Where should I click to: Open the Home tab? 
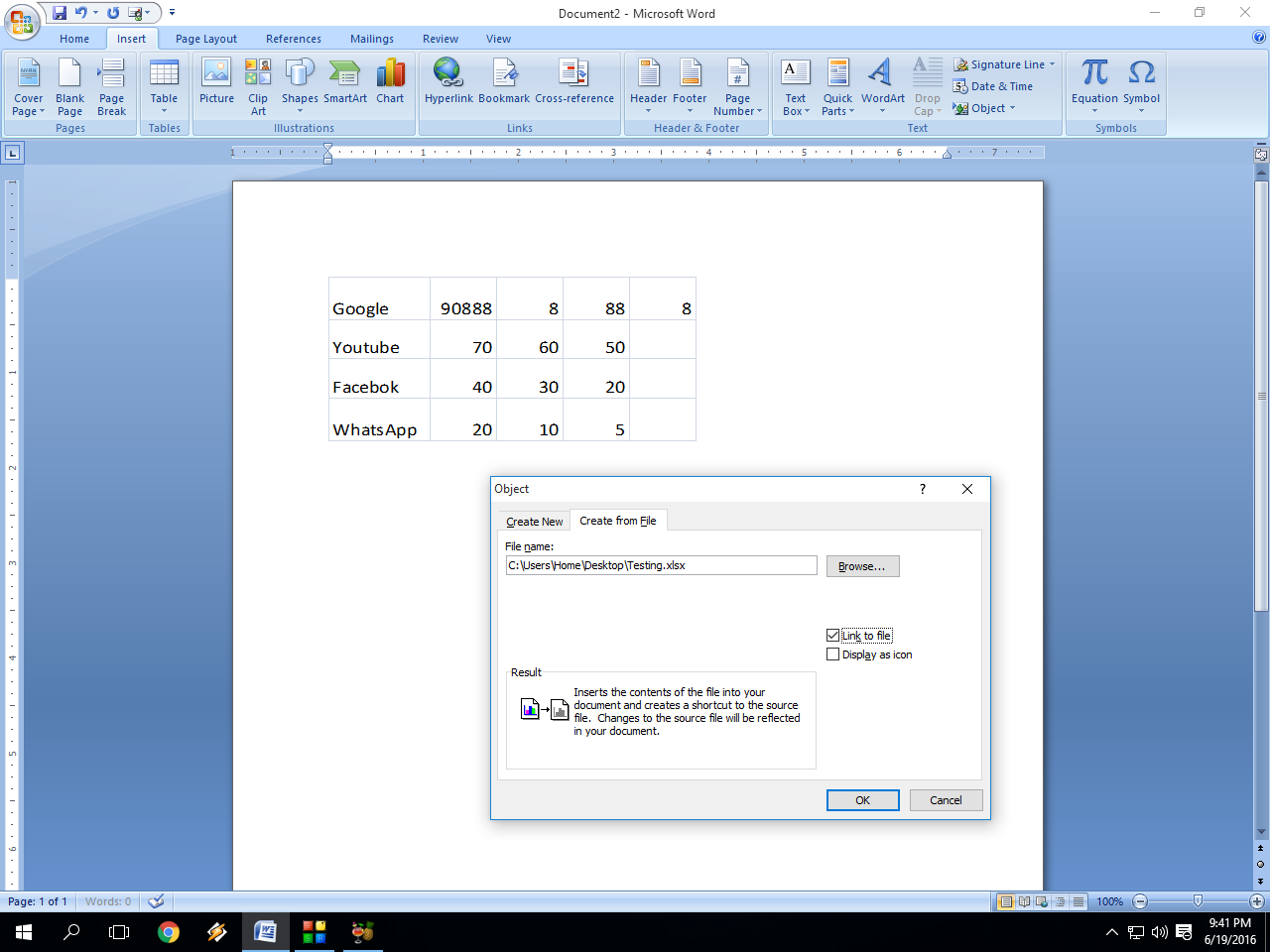click(x=74, y=39)
